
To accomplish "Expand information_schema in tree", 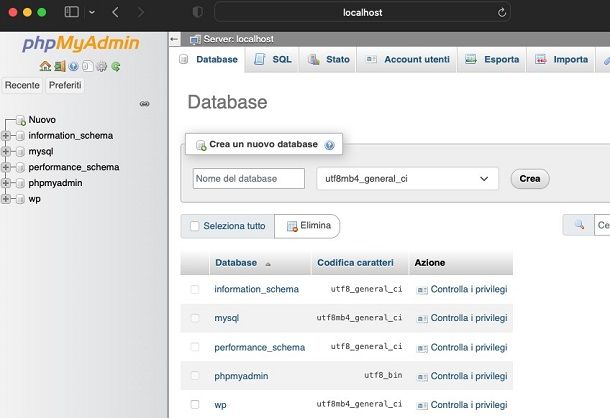I will click(6, 135).
